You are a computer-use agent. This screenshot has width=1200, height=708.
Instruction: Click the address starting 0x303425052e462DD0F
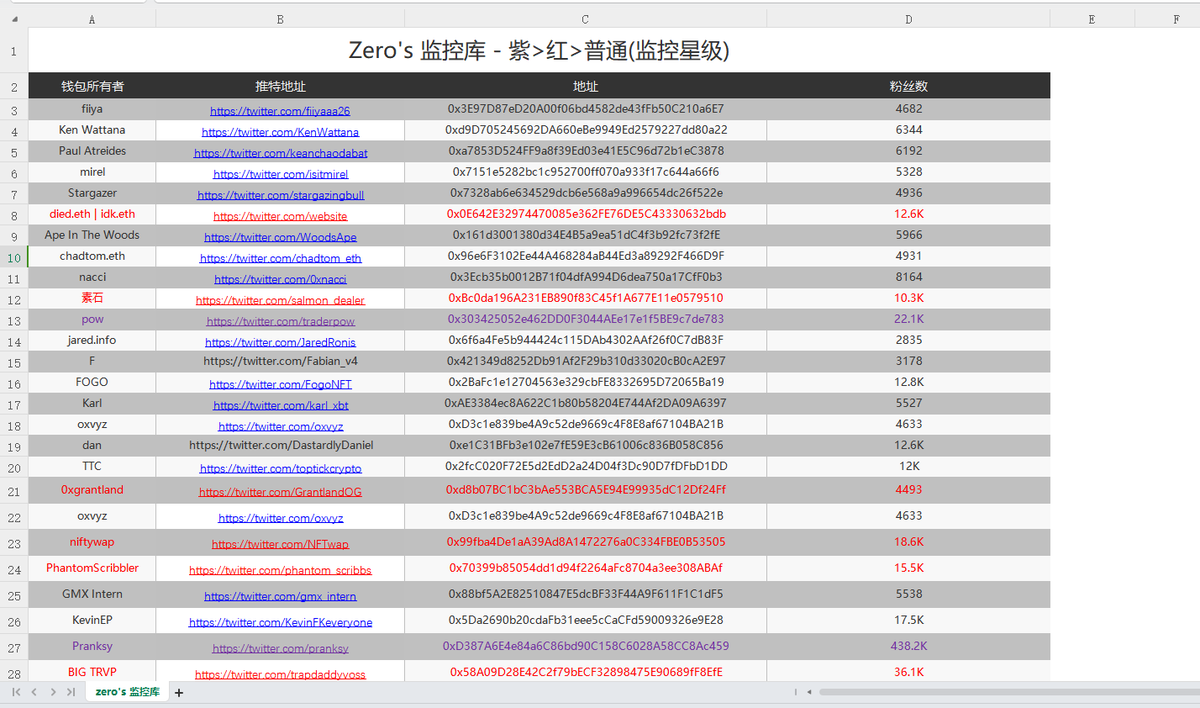pyautogui.click(x=585, y=319)
